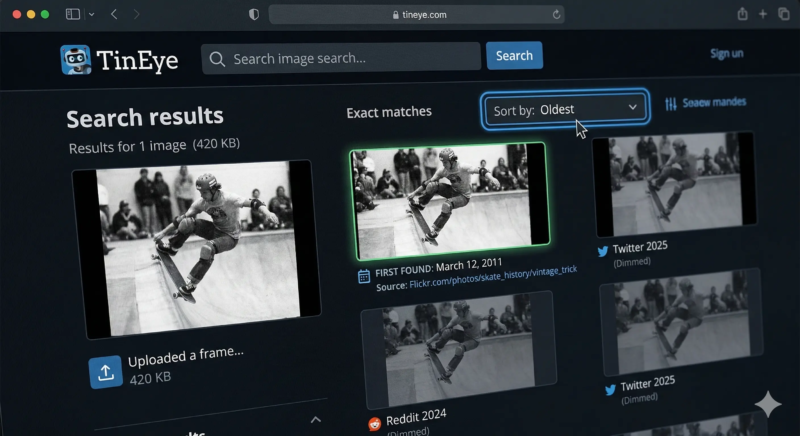
Task: Click the blue upload arrow icon
Action: [x=106, y=372]
